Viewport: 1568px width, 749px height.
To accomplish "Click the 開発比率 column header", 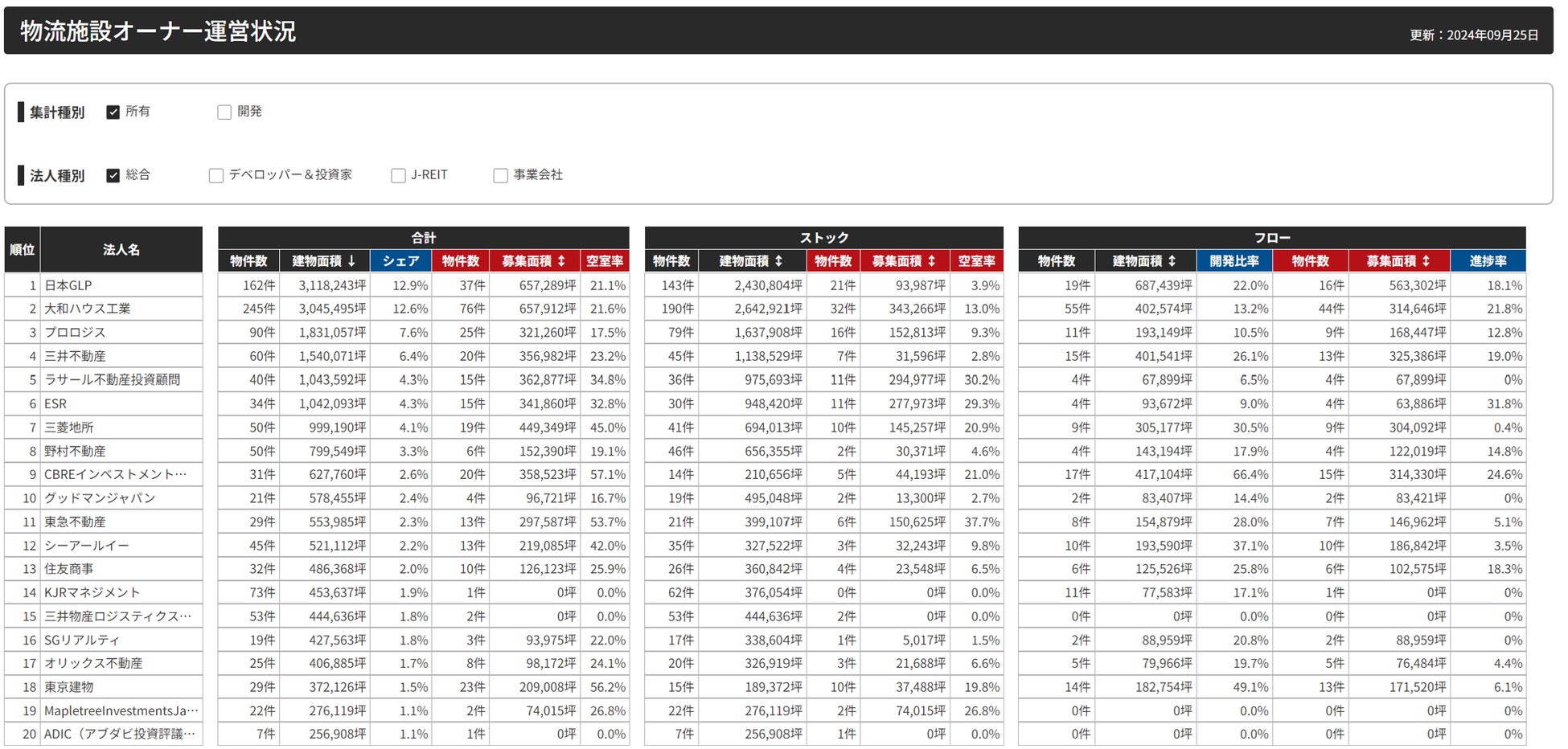I will (x=1234, y=261).
